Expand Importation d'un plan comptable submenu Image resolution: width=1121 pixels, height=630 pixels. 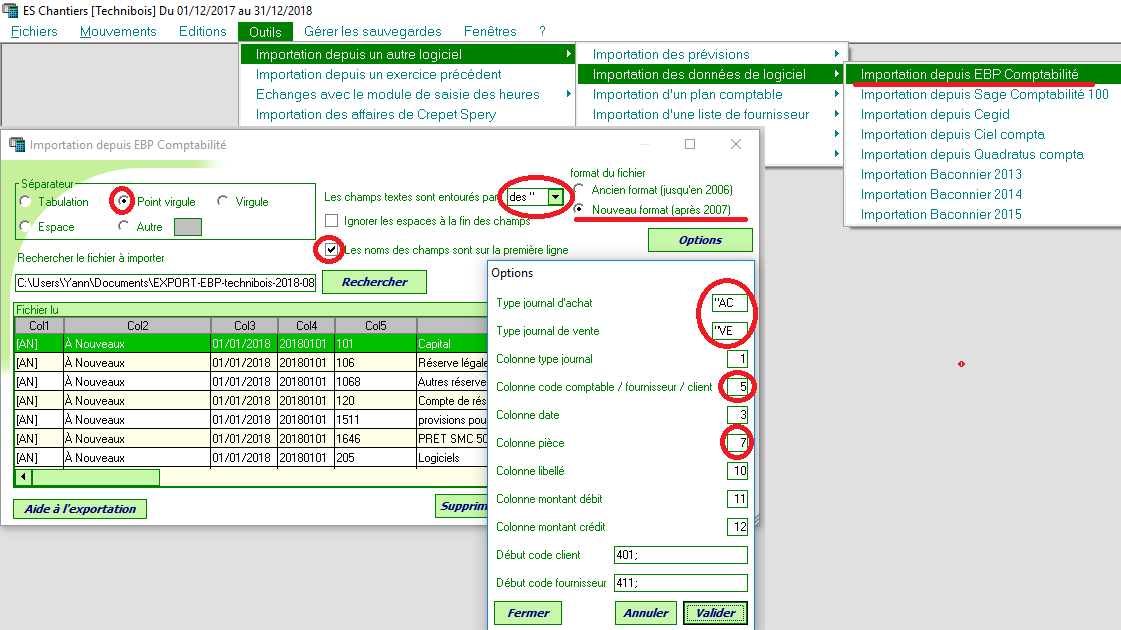point(836,94)
